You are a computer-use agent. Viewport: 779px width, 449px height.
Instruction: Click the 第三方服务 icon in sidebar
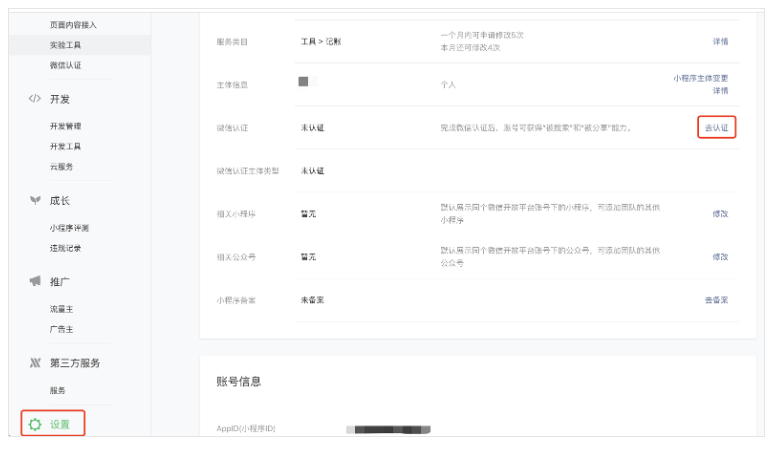click(x=34, y=363)
